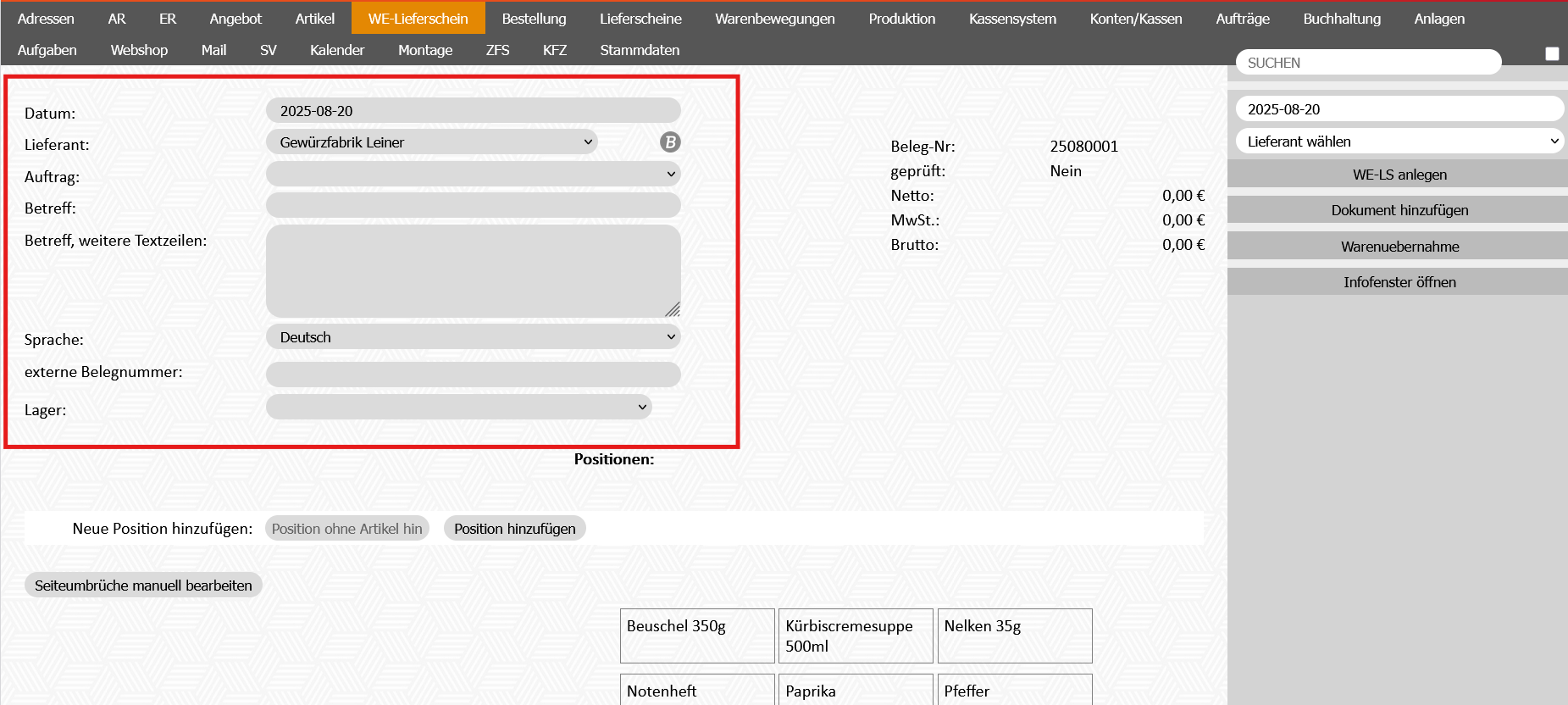
Task: Select the Beuschel 350g article tile
Action: (697, 636)
